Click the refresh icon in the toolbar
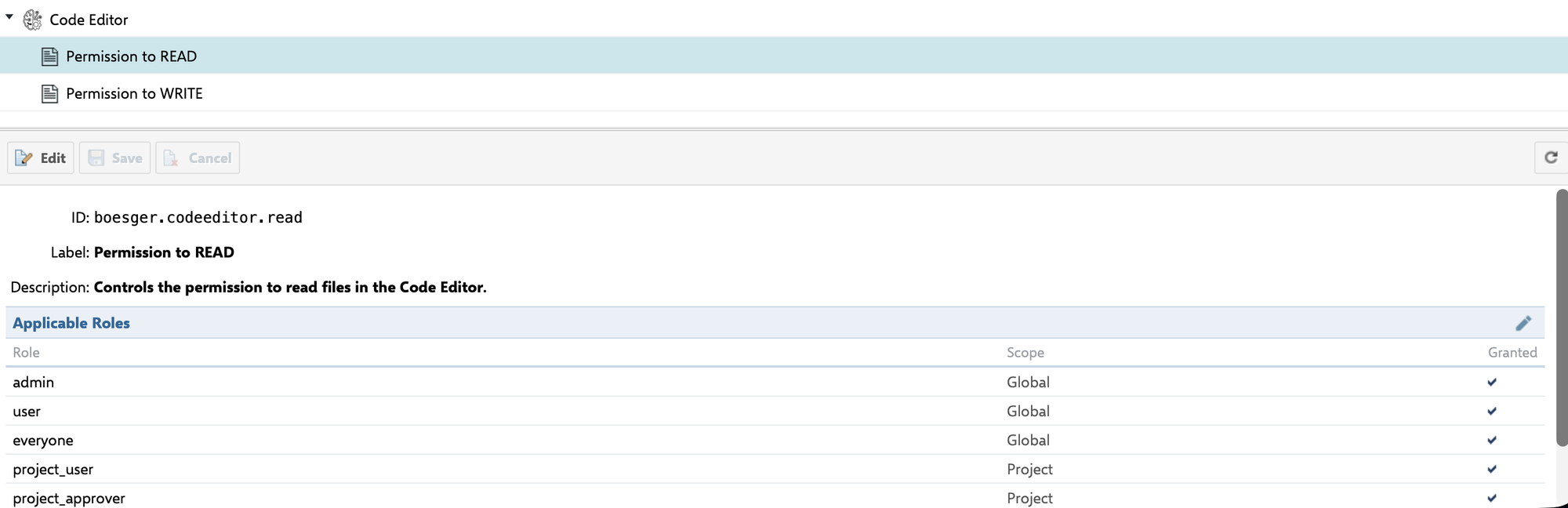Screen dimensions: 1568x508 click(x=1550, y=158)
